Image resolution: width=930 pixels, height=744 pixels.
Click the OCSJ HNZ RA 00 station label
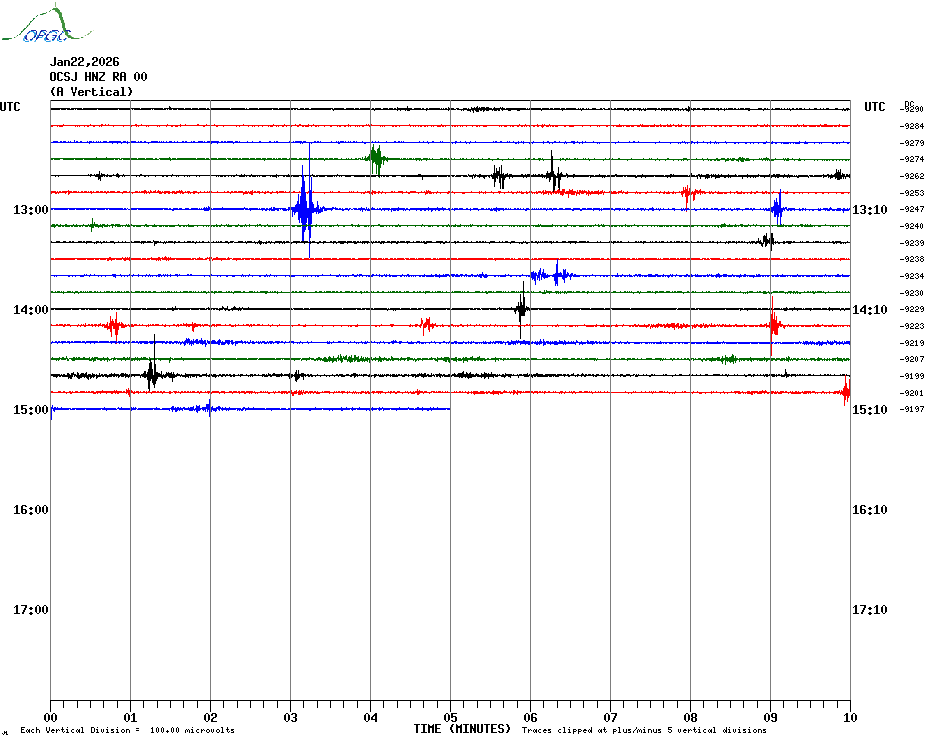click(x=98, y=77)
